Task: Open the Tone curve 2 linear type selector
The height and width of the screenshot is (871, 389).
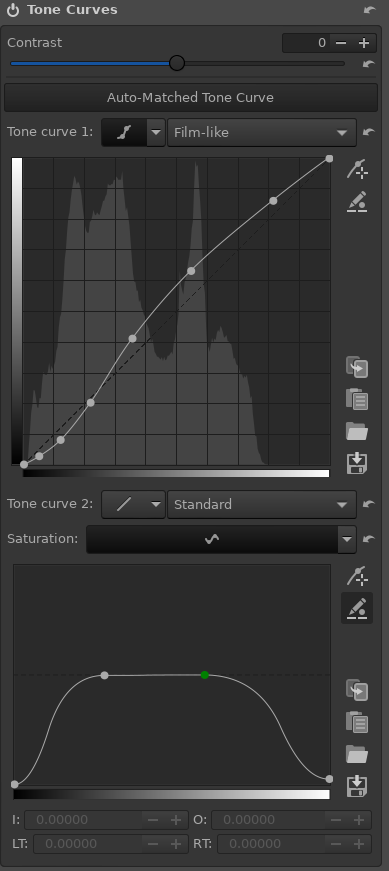Action: click(133, 504)
